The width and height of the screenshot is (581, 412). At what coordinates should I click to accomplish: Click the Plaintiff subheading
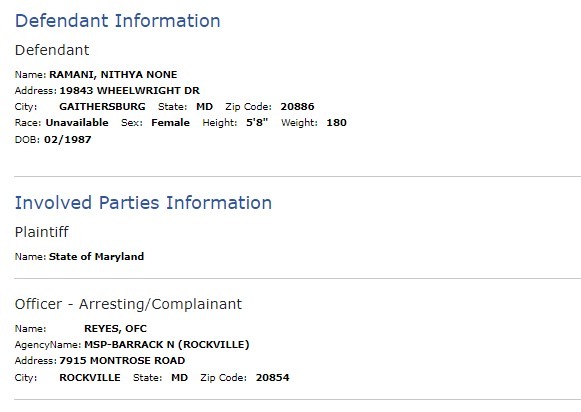click(42, 232)
